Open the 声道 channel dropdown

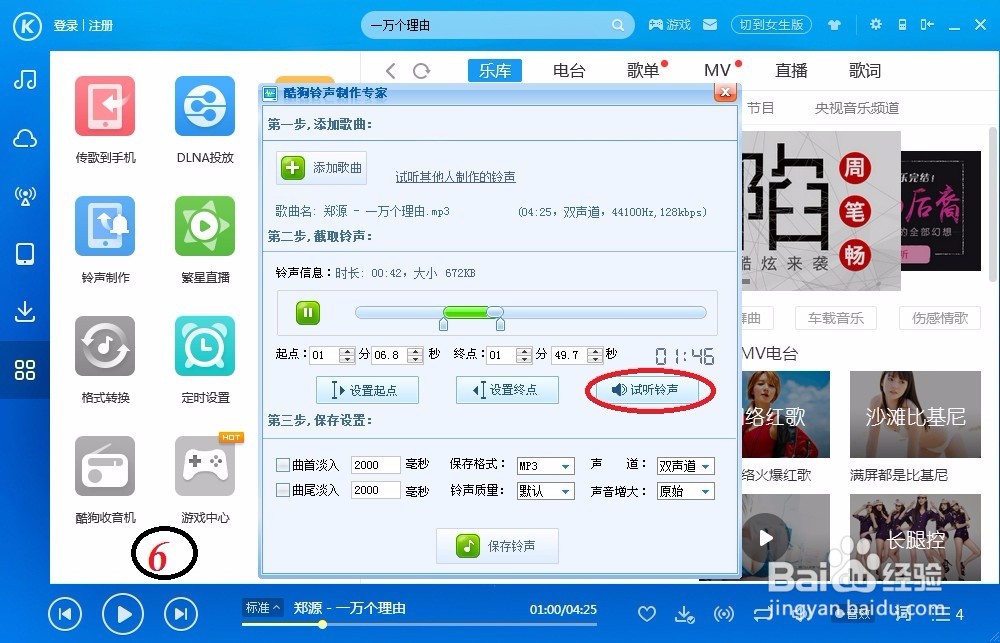(x=686, y=466)
